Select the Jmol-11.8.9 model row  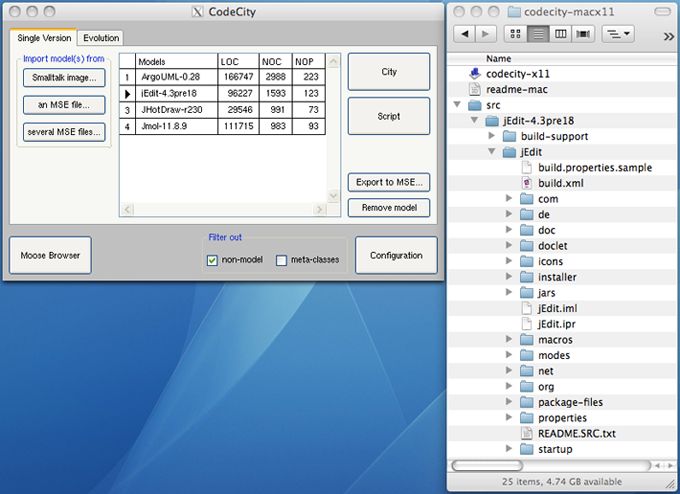(x=222, y=126)
